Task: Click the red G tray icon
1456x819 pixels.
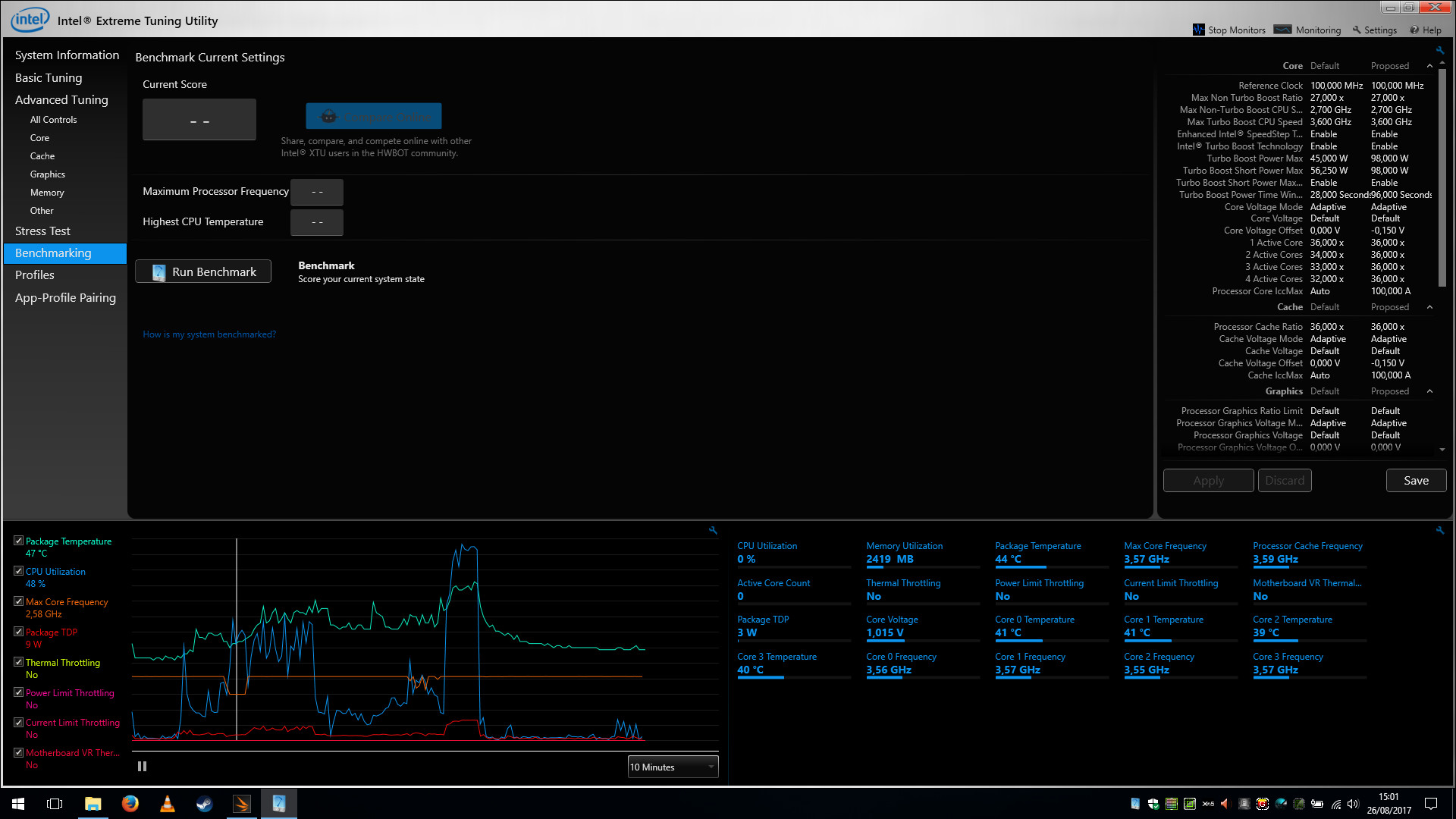Action: 1263,804
